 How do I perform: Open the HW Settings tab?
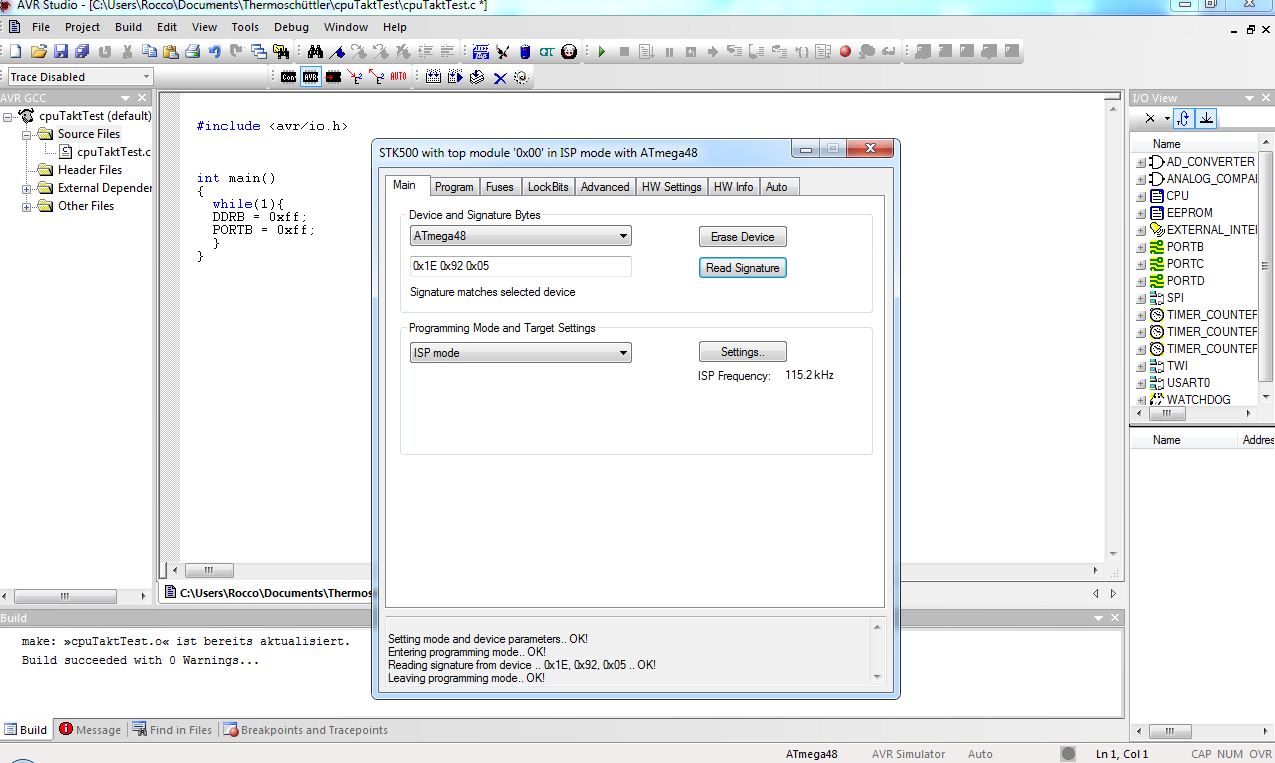pyautogui.click(x=671, y=187)
